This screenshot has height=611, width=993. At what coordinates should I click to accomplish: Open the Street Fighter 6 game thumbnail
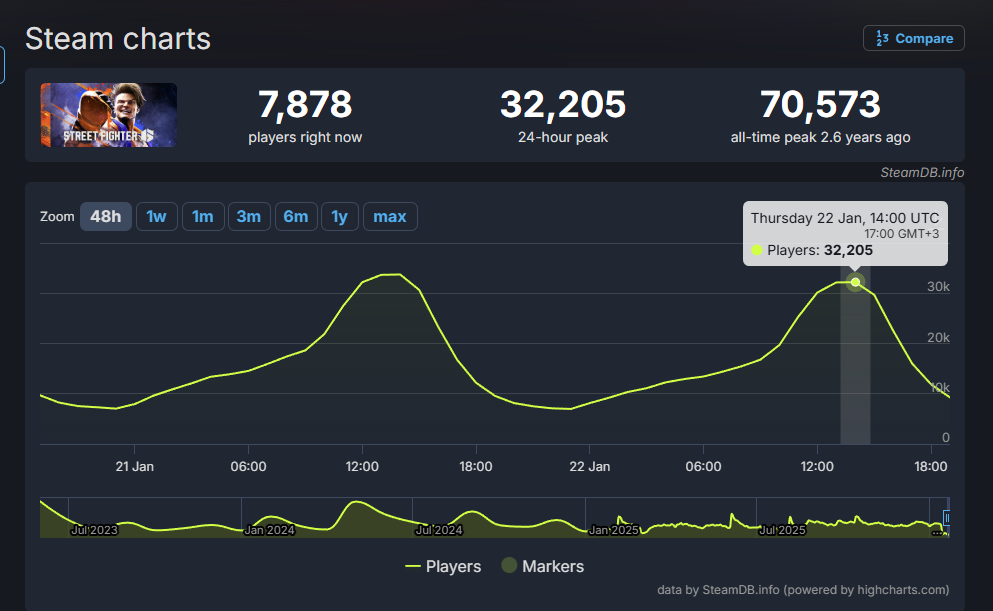click(x=108, y=115)
